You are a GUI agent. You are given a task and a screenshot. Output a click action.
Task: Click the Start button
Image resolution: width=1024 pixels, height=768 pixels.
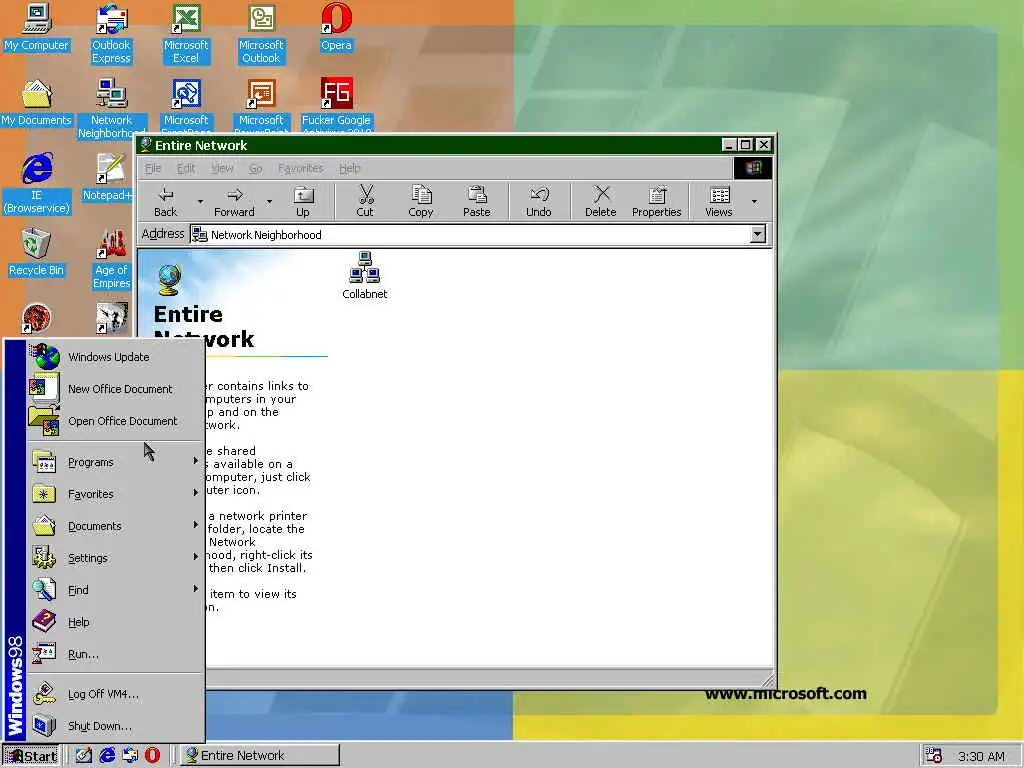click(31, 756)
